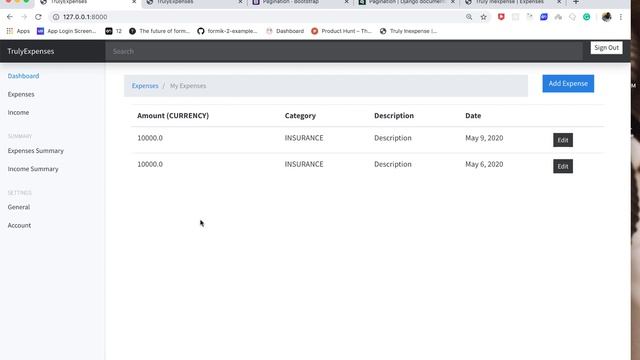Click the 127.0.0.1:8000 address bar
640x360 pixels.
click(x=261, y=17)
